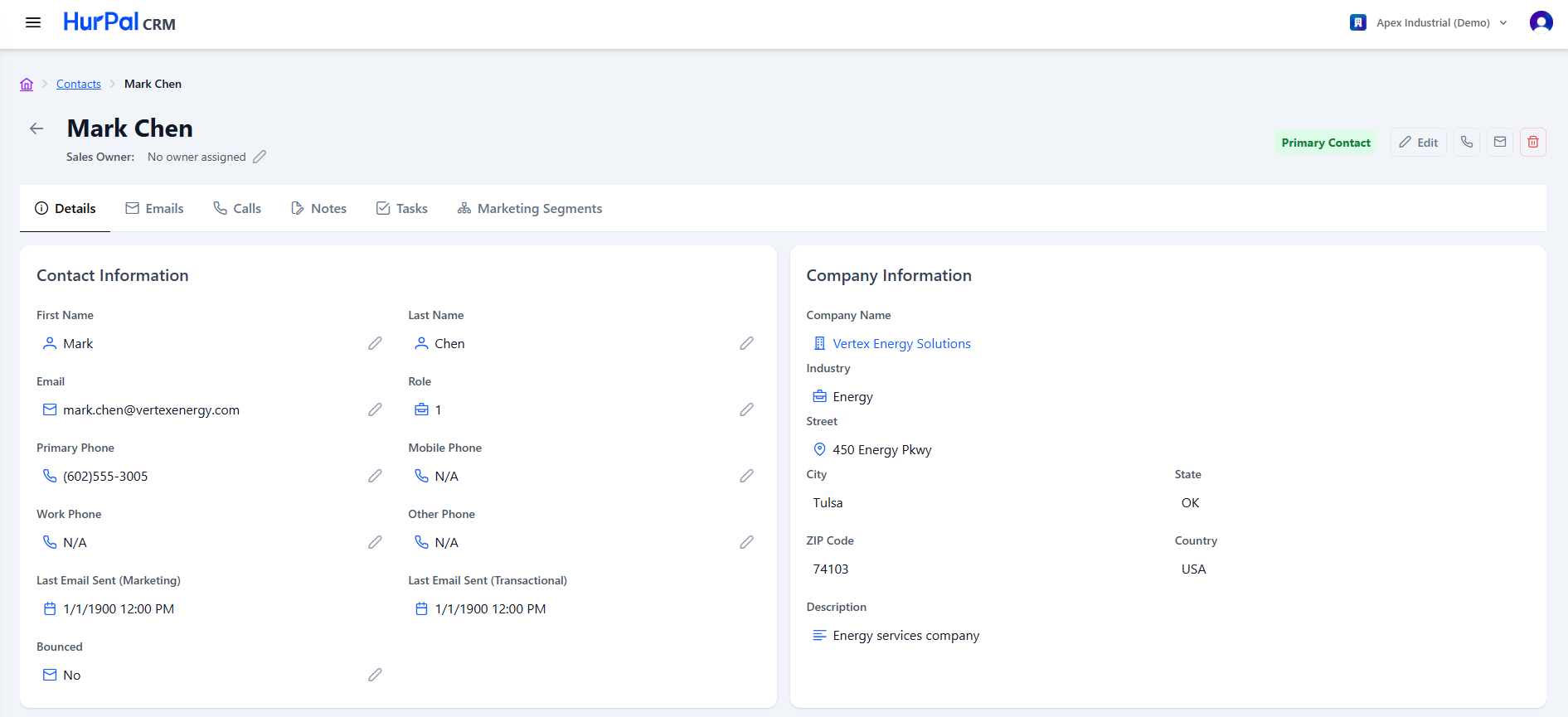Click the Tulsa city value
Screen dimensions: 1568x717
click(x=828, y=502)
